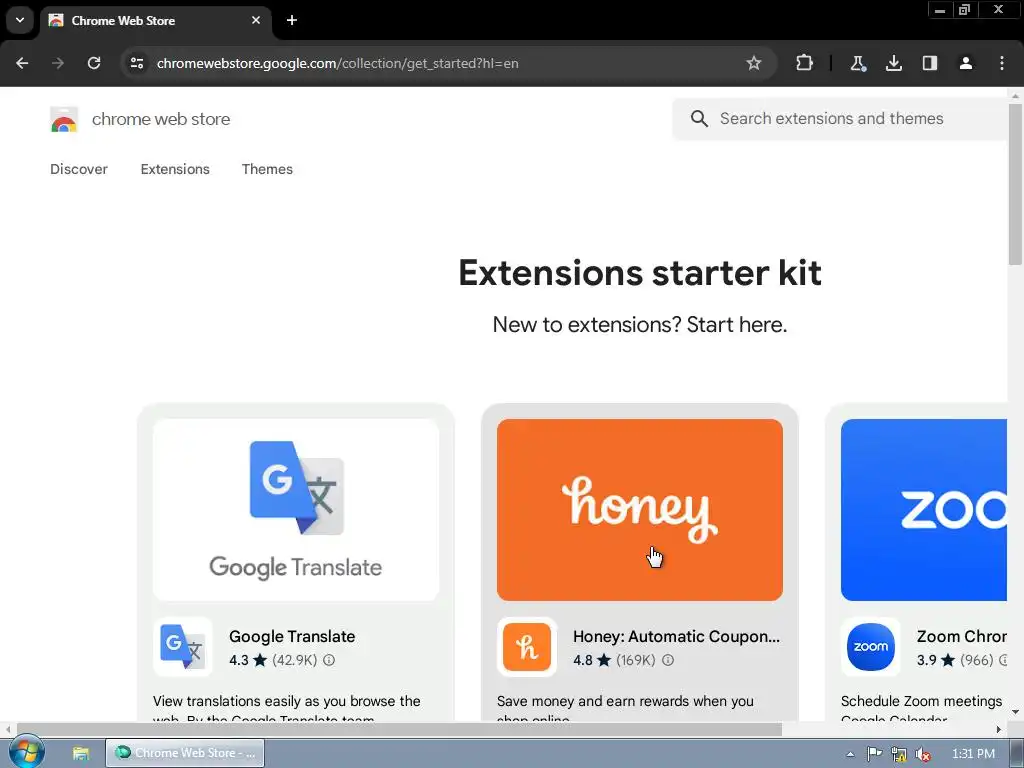Click the muted volume tray icon

coord(922,754)
